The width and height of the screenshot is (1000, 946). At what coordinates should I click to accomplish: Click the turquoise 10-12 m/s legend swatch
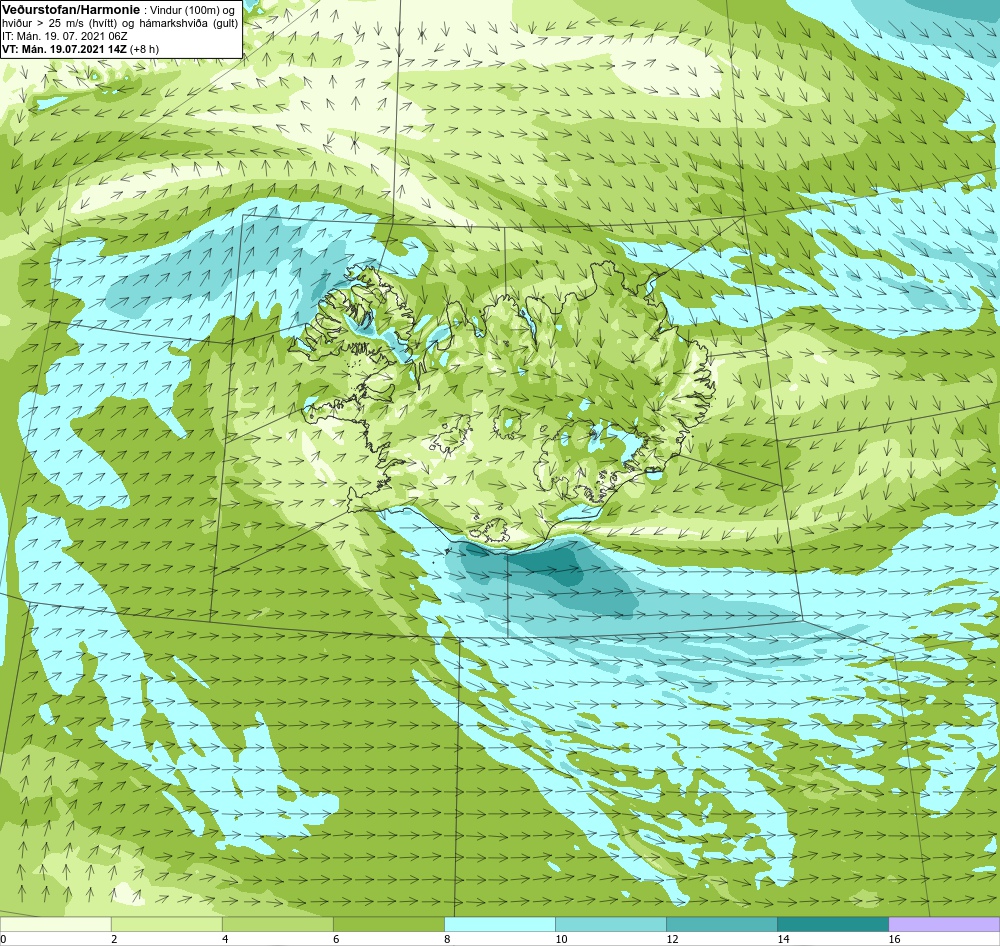[x=610, y=924]
